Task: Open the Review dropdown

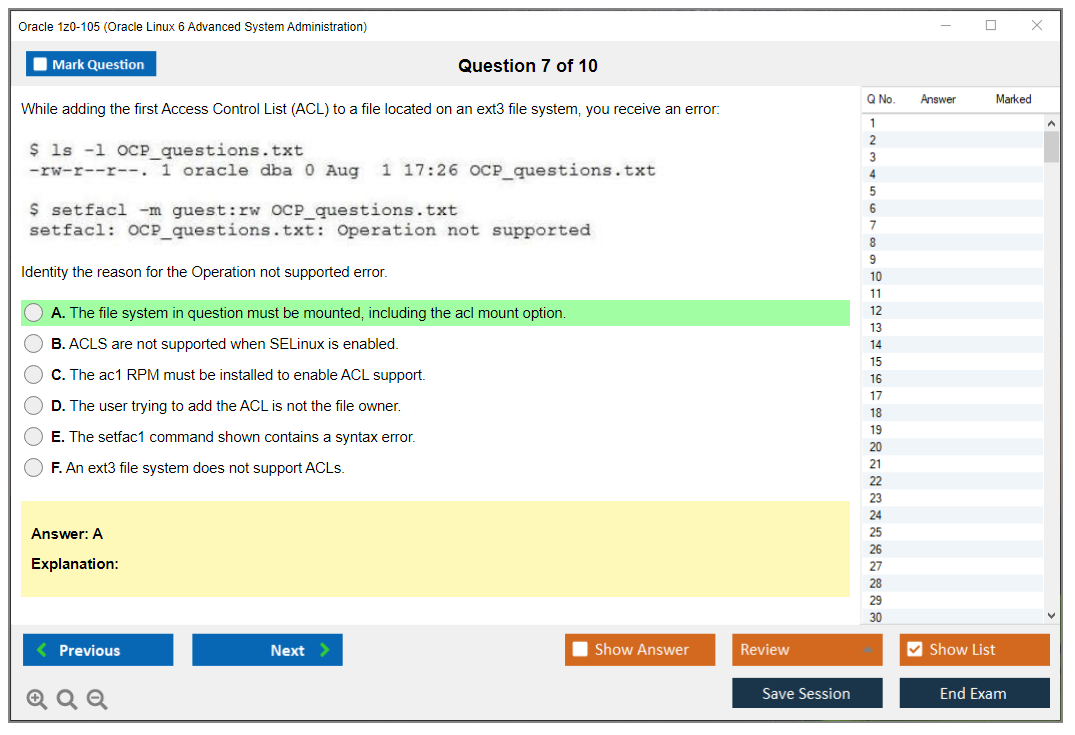Action: point(807,649)
